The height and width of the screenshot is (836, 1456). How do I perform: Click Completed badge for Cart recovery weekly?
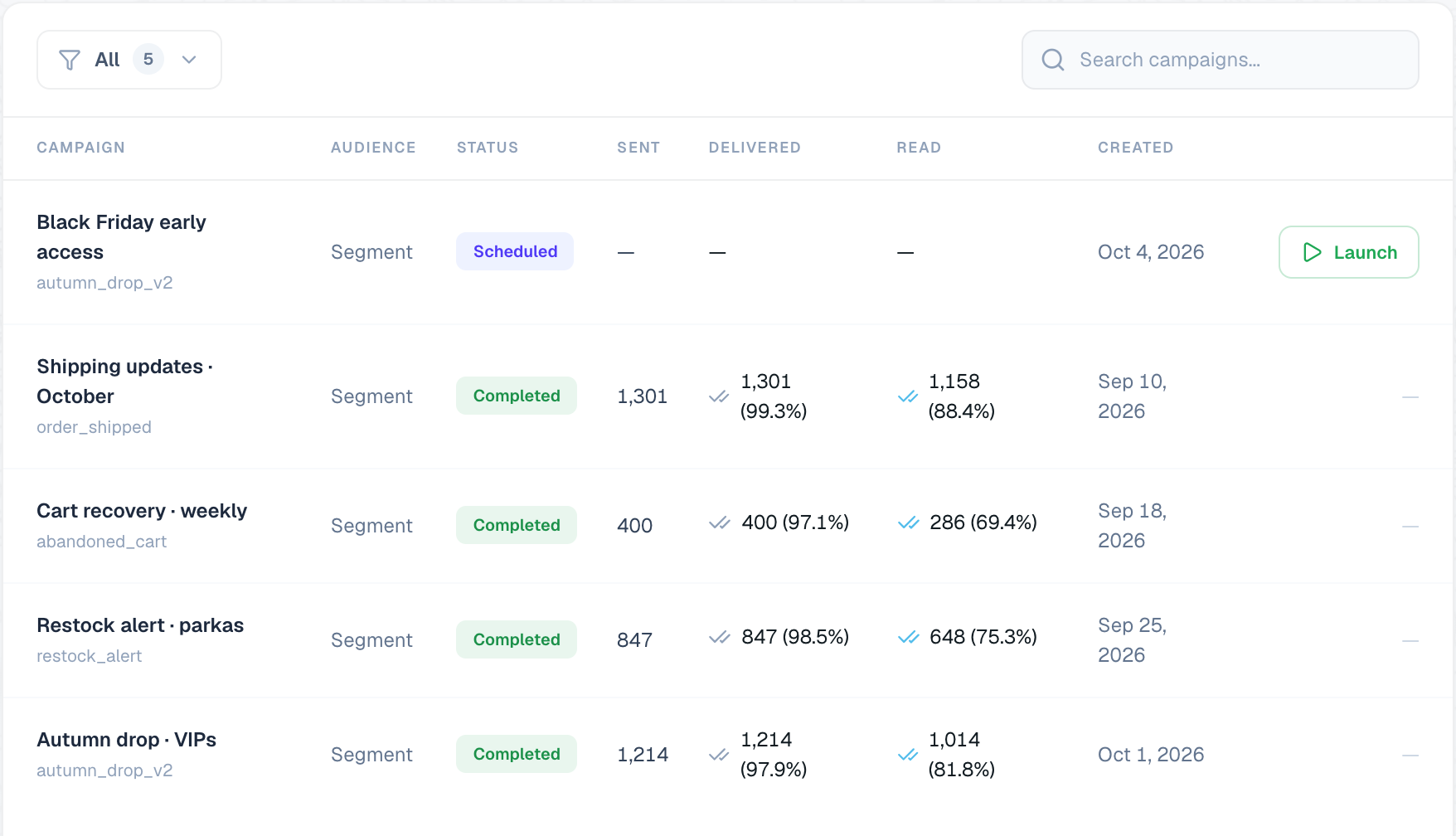click(517, 525)
